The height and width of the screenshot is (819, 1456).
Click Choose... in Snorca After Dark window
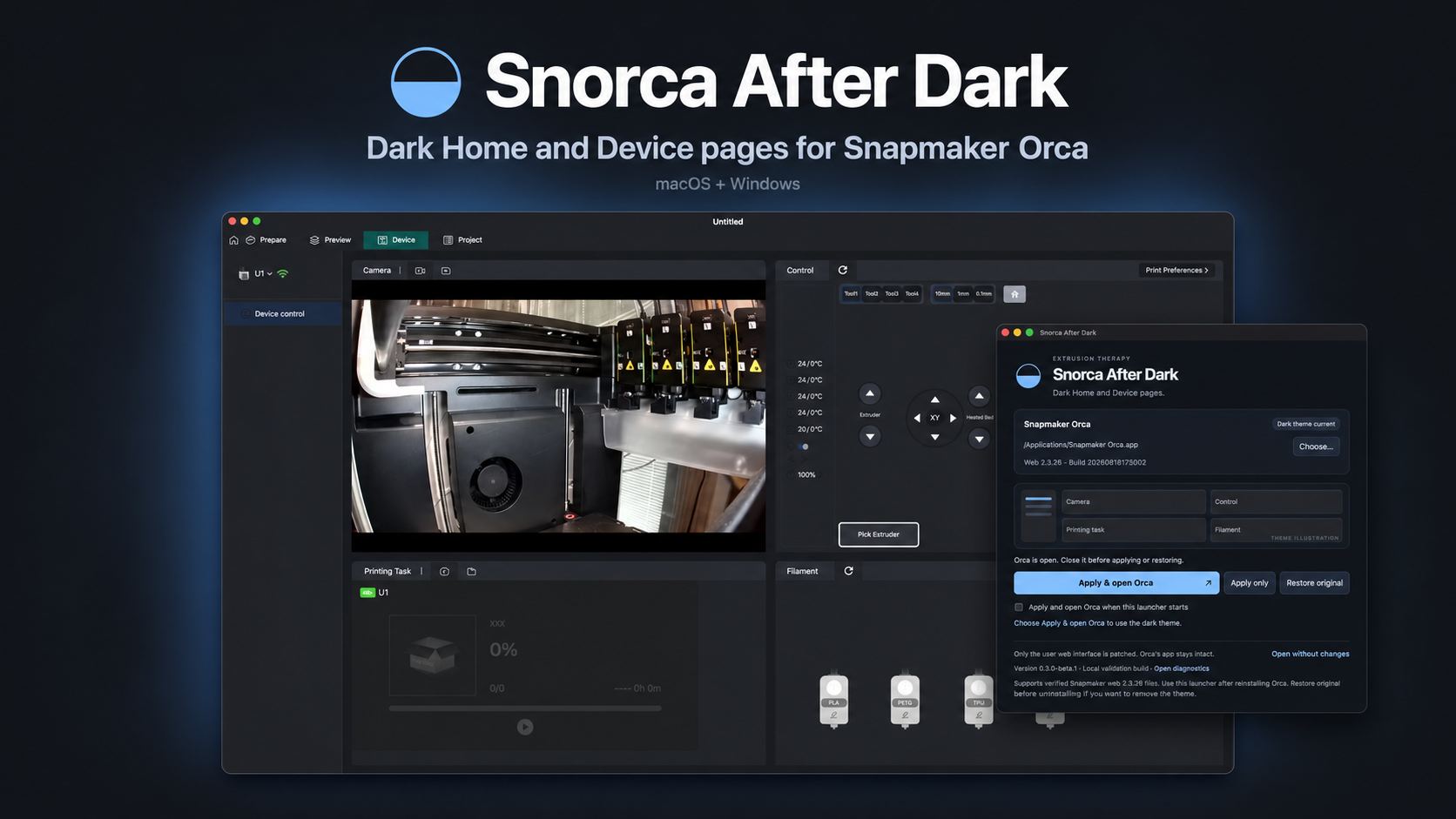tap(1316, 446)
